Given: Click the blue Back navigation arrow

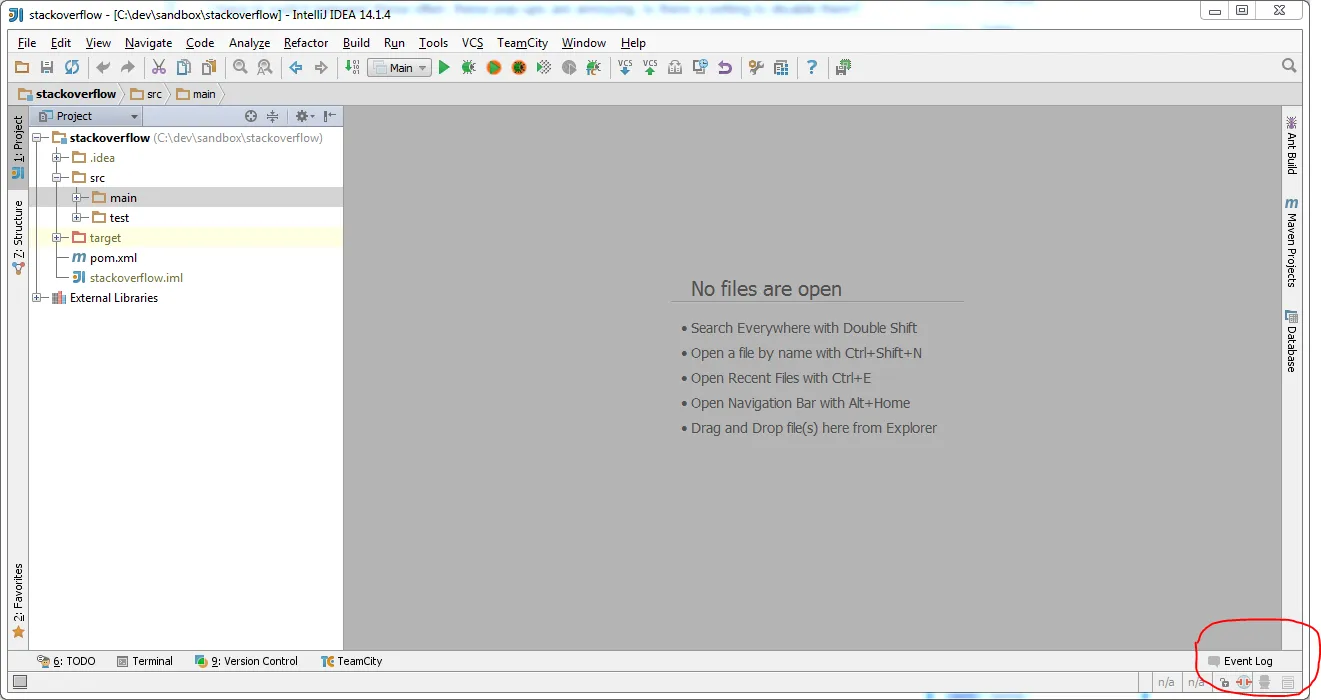Looking at the screenshot, I should (x=295, y=67).
